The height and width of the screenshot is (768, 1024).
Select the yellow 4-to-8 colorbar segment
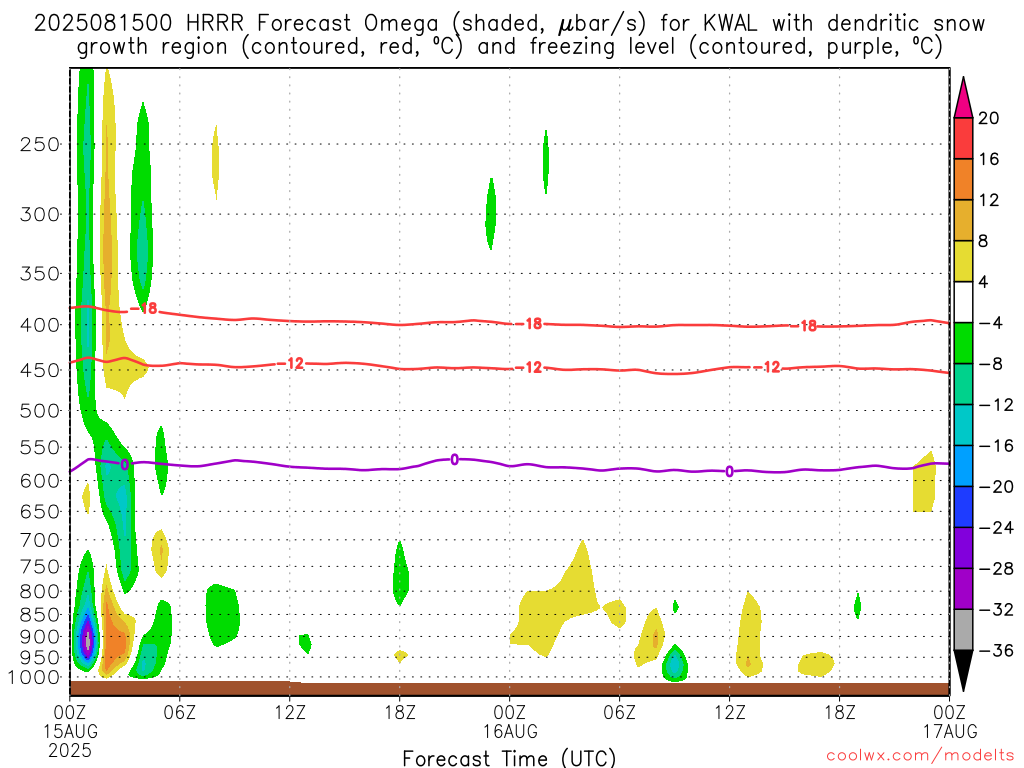pos(963,262)
